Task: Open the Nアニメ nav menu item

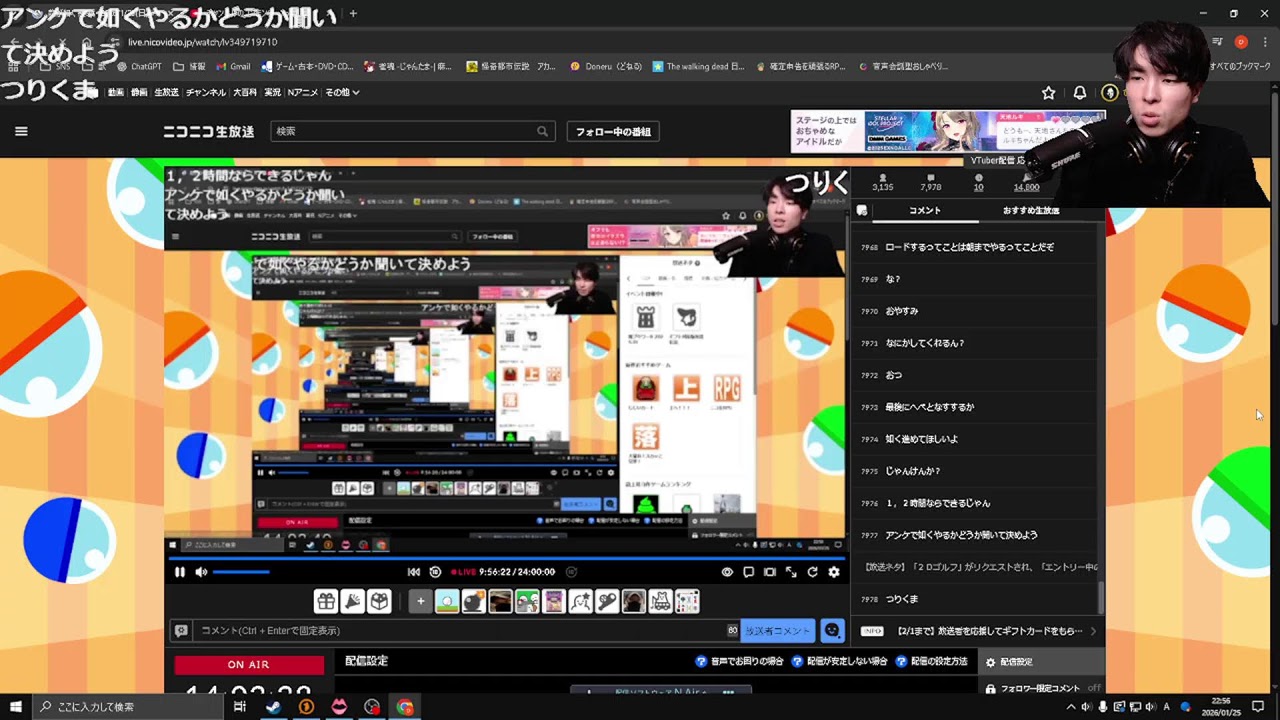Action: click(x=303, y=92)
